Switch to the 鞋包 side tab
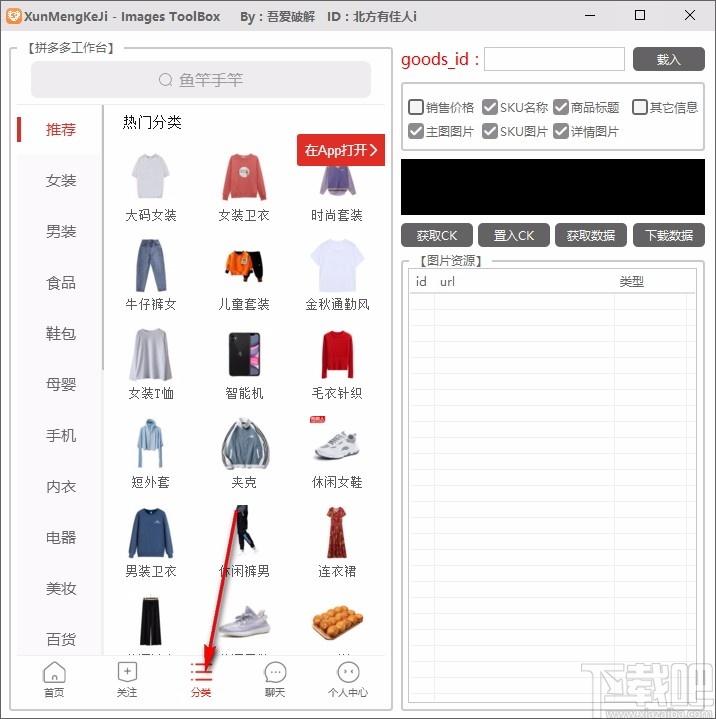Image resolution: width=716 pixels, height=719 pixels. pos(61,333)
